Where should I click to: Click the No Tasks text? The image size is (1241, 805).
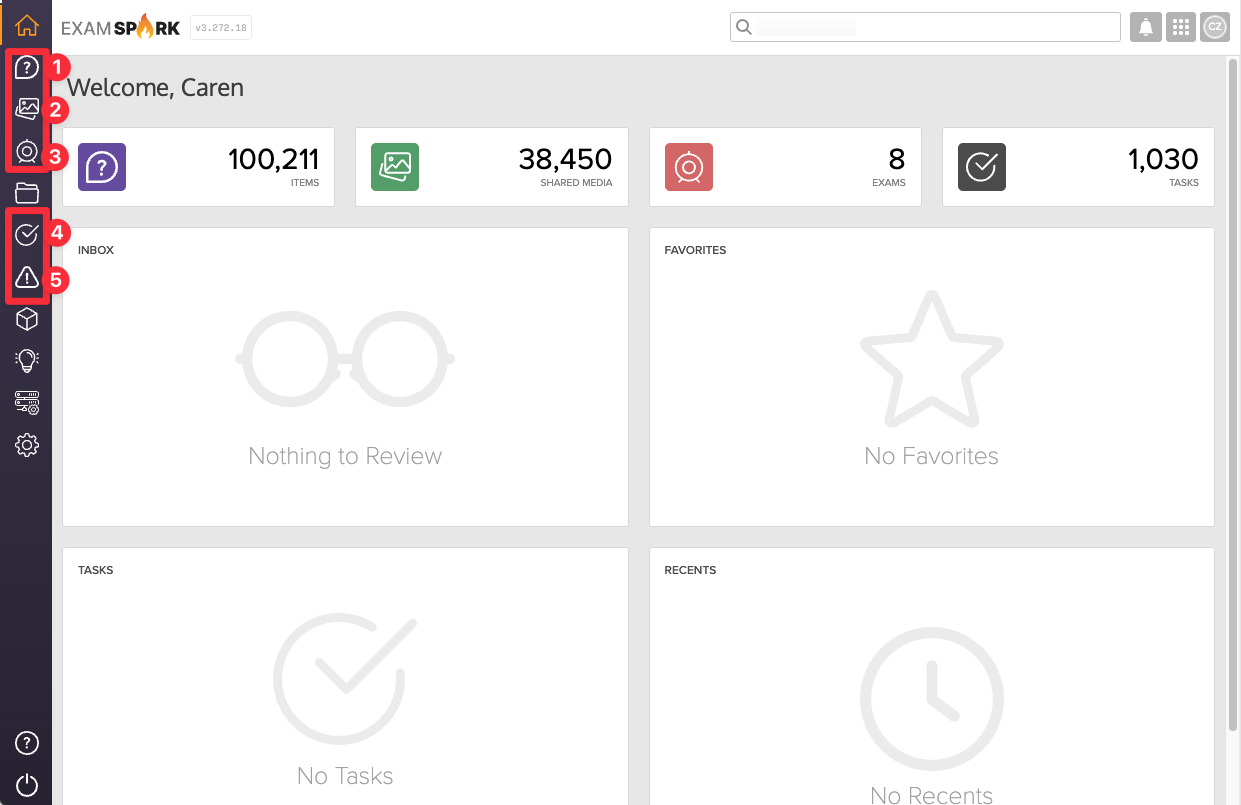[x=345, y=776]
